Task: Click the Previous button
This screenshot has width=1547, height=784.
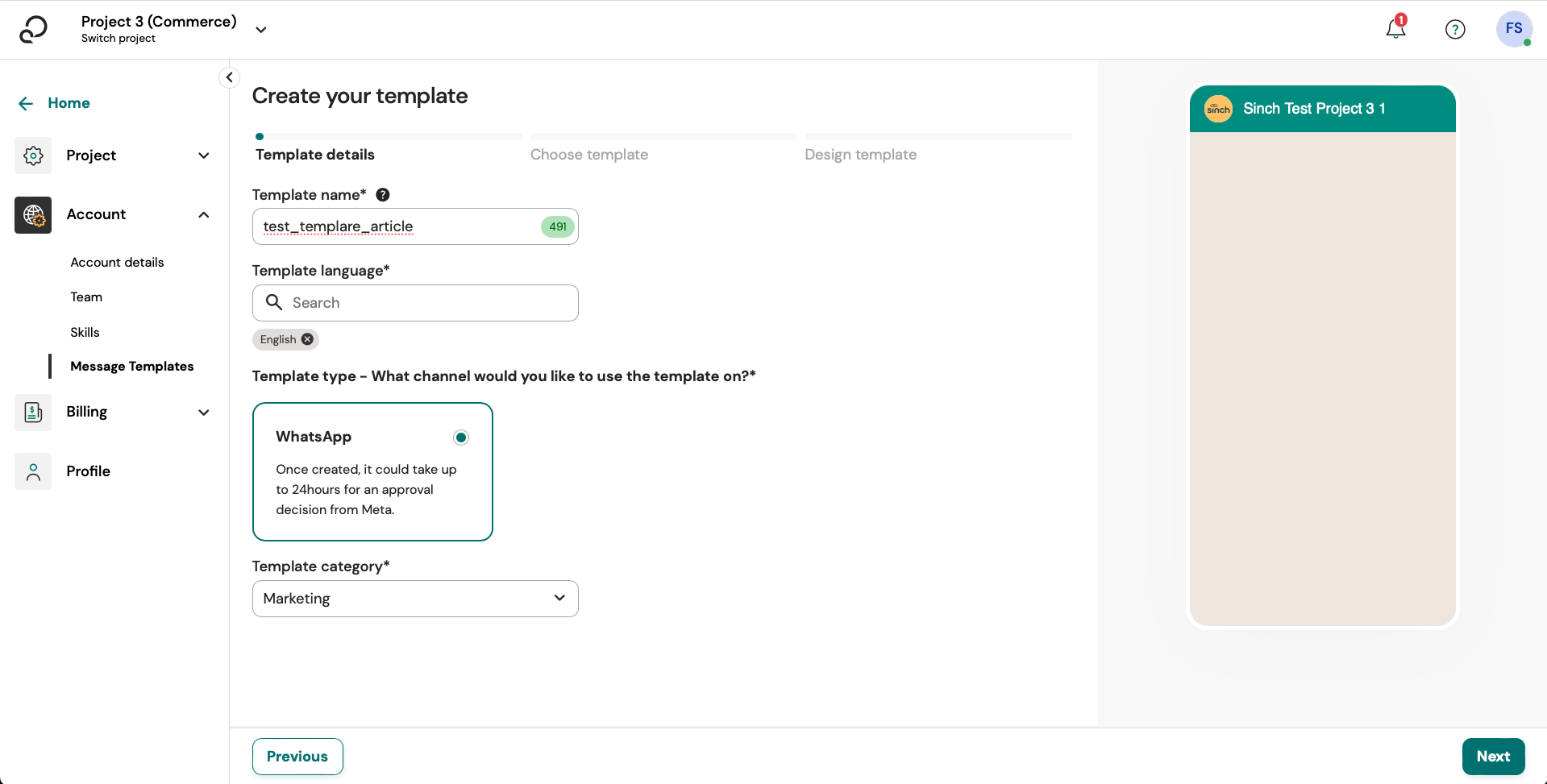Action: click(x=297, y=756)
